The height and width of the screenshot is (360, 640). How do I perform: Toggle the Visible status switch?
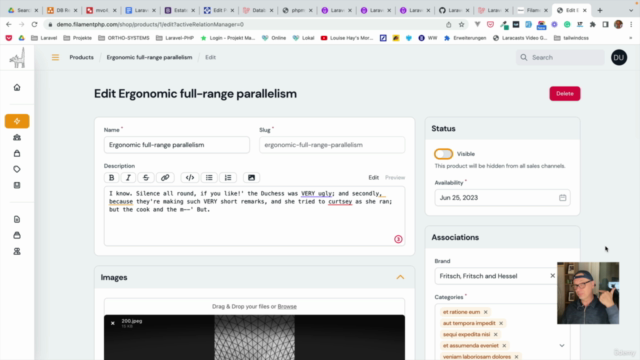coord(443,154)
